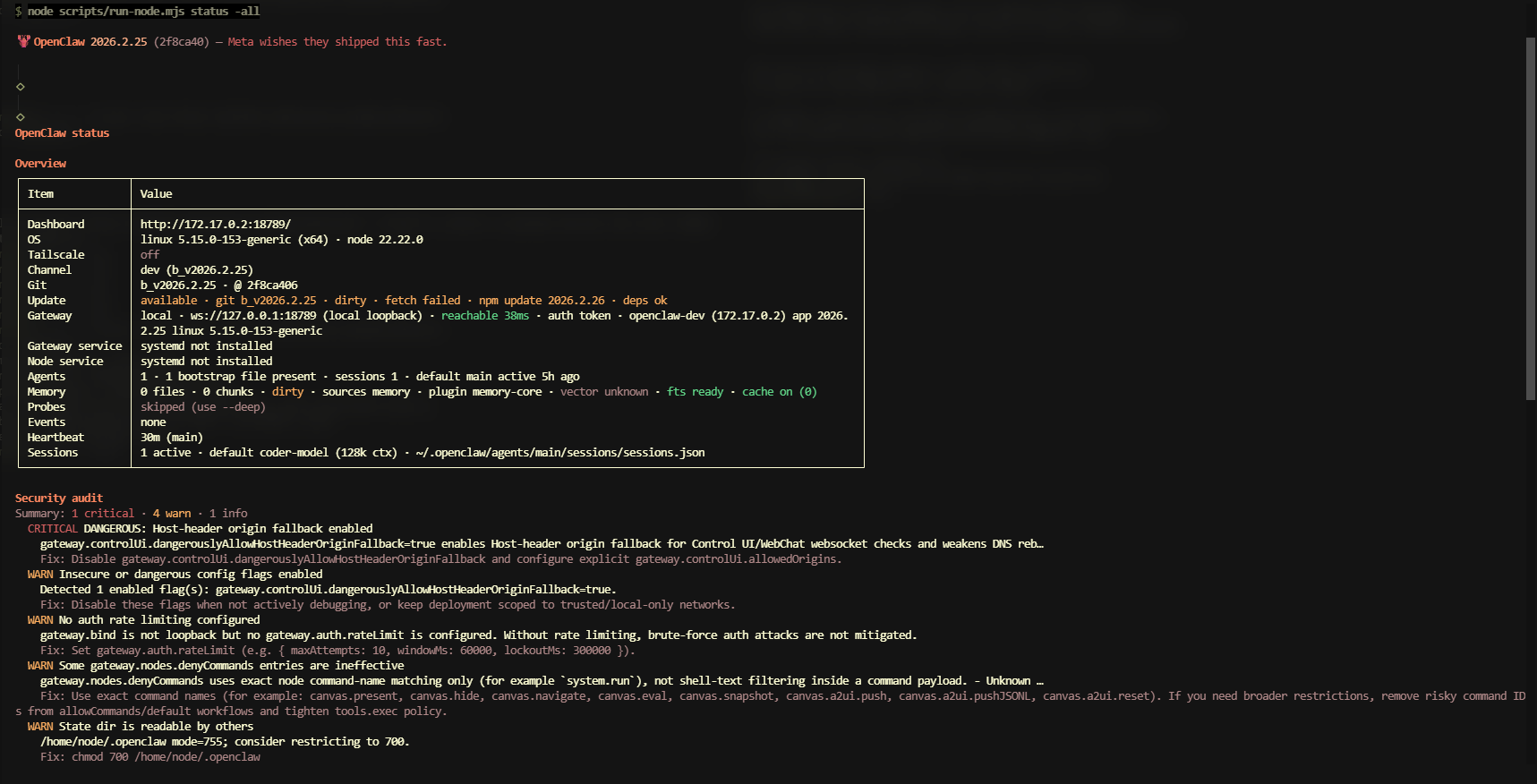This screenshot has height=784, width=1537.
Task: Click the 'Overview' section heading
Action: coord(40,164)
